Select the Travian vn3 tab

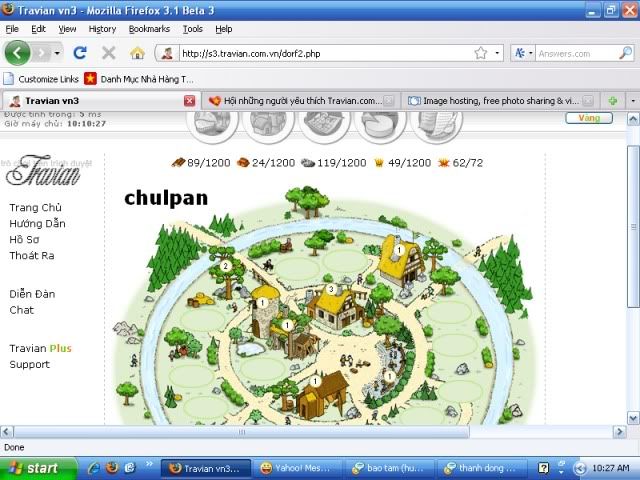coord(100,101)
